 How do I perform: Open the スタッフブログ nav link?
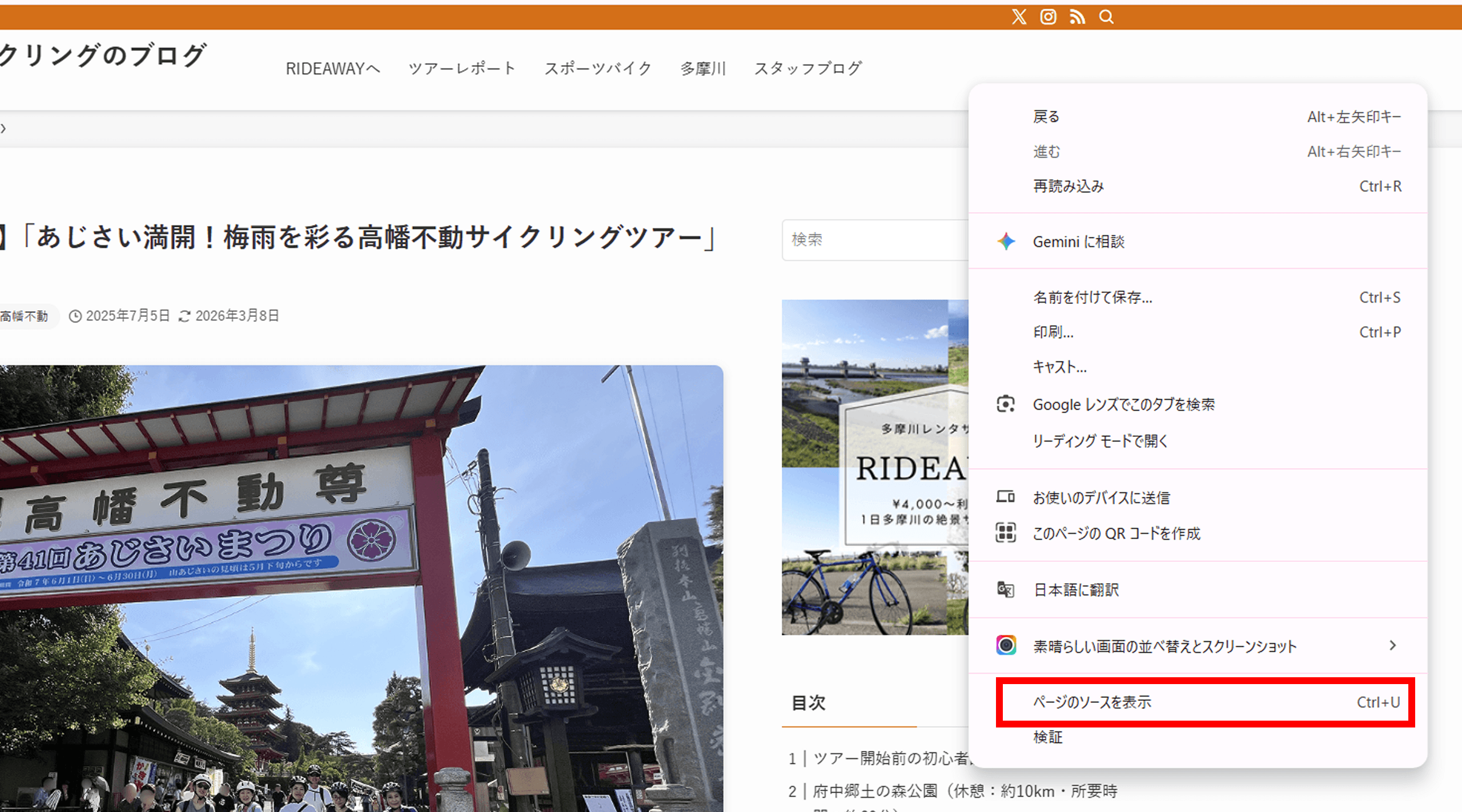point(808,69)
